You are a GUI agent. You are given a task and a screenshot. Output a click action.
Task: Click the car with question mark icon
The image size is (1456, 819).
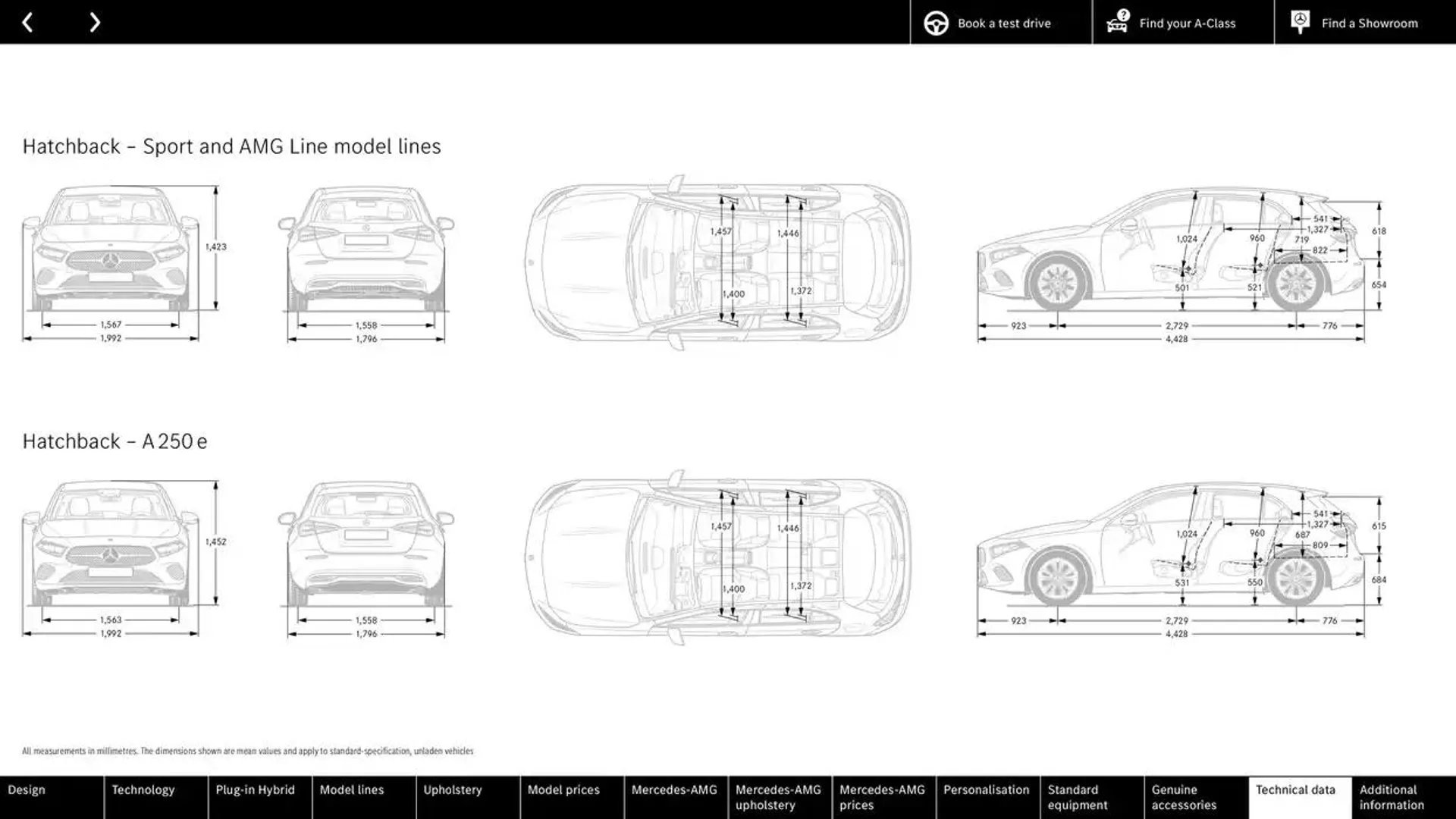(x=1118, y=22)
